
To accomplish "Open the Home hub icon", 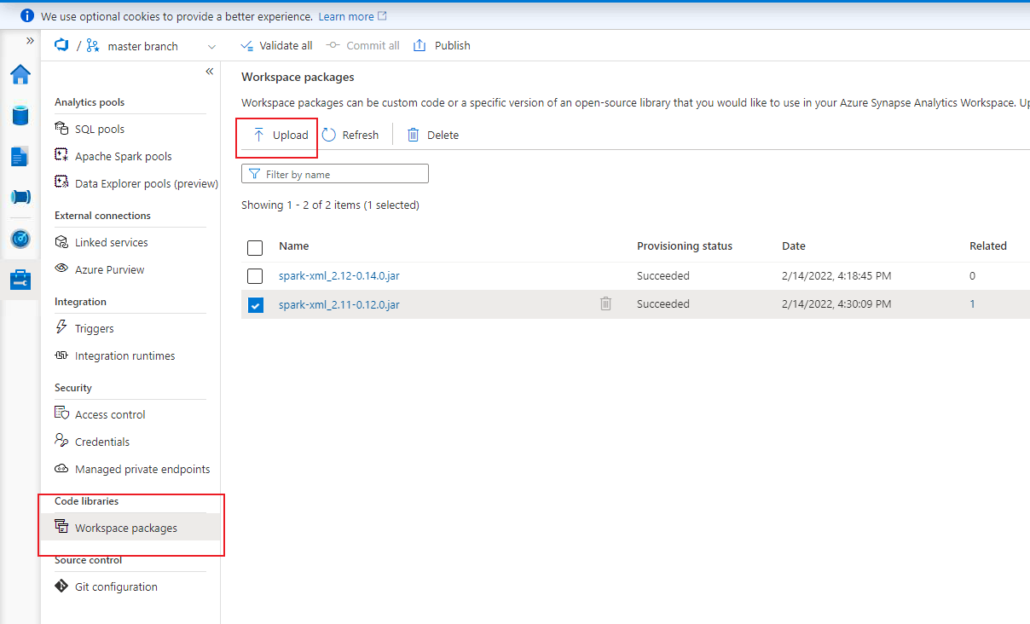I will click(x=20, y=74).
